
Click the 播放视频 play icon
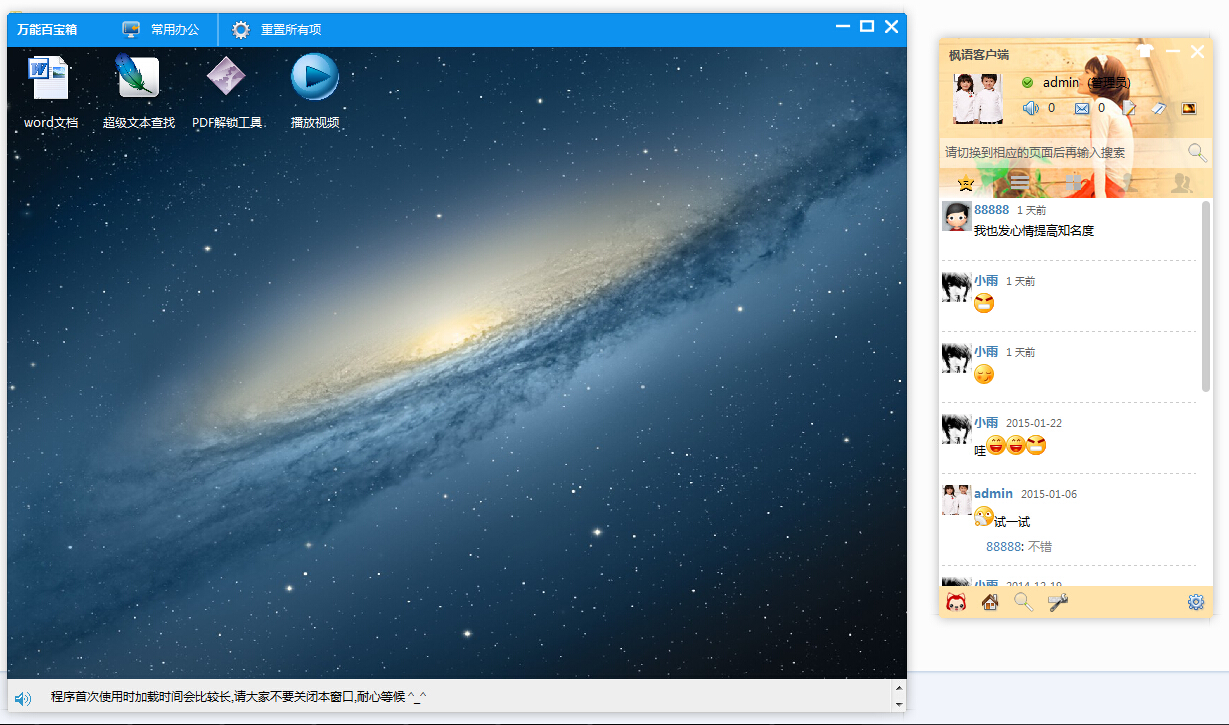[314, 77]
